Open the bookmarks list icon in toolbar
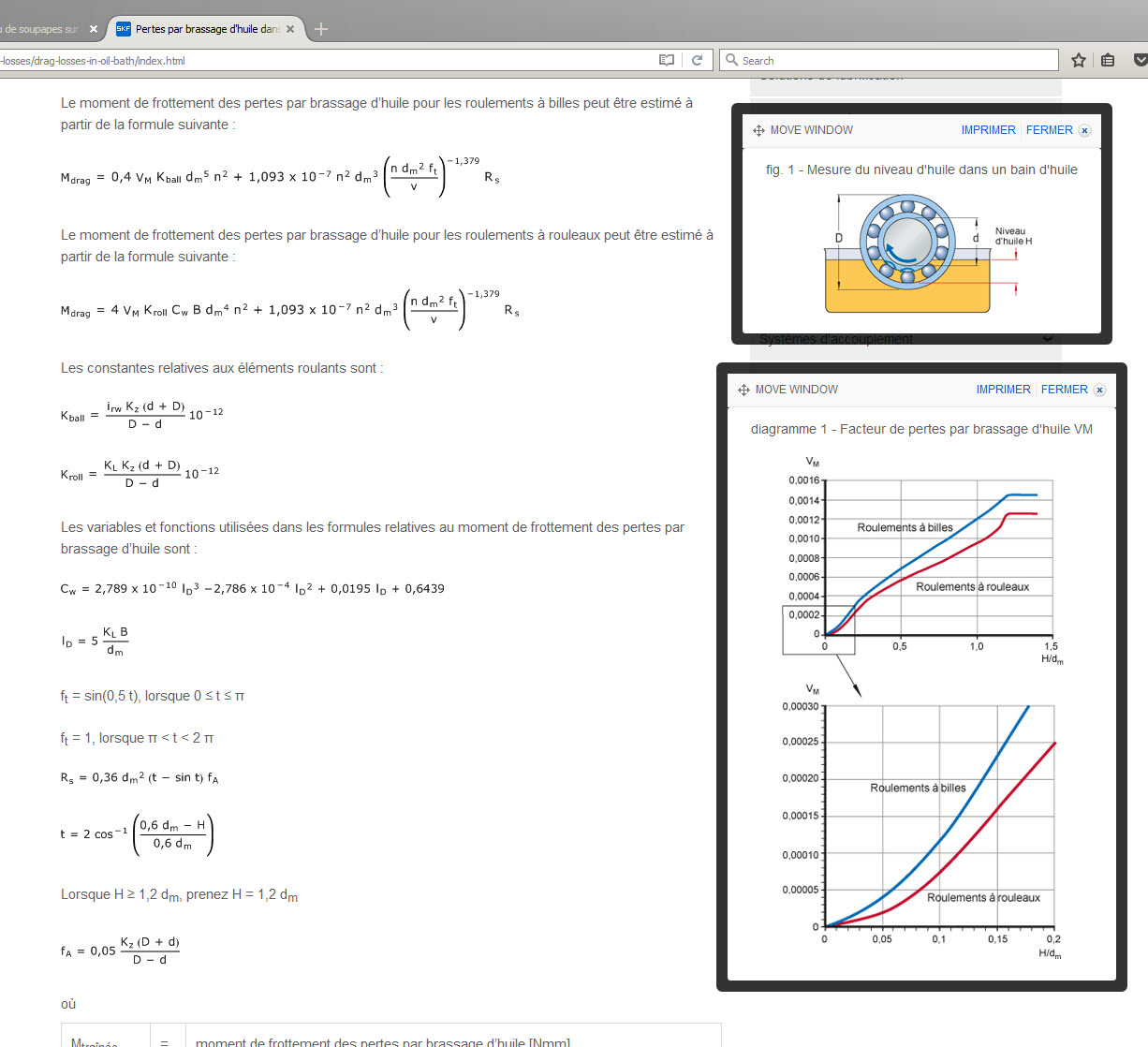Screen dimensions: 1148x1047 (x=1108, y=60)
